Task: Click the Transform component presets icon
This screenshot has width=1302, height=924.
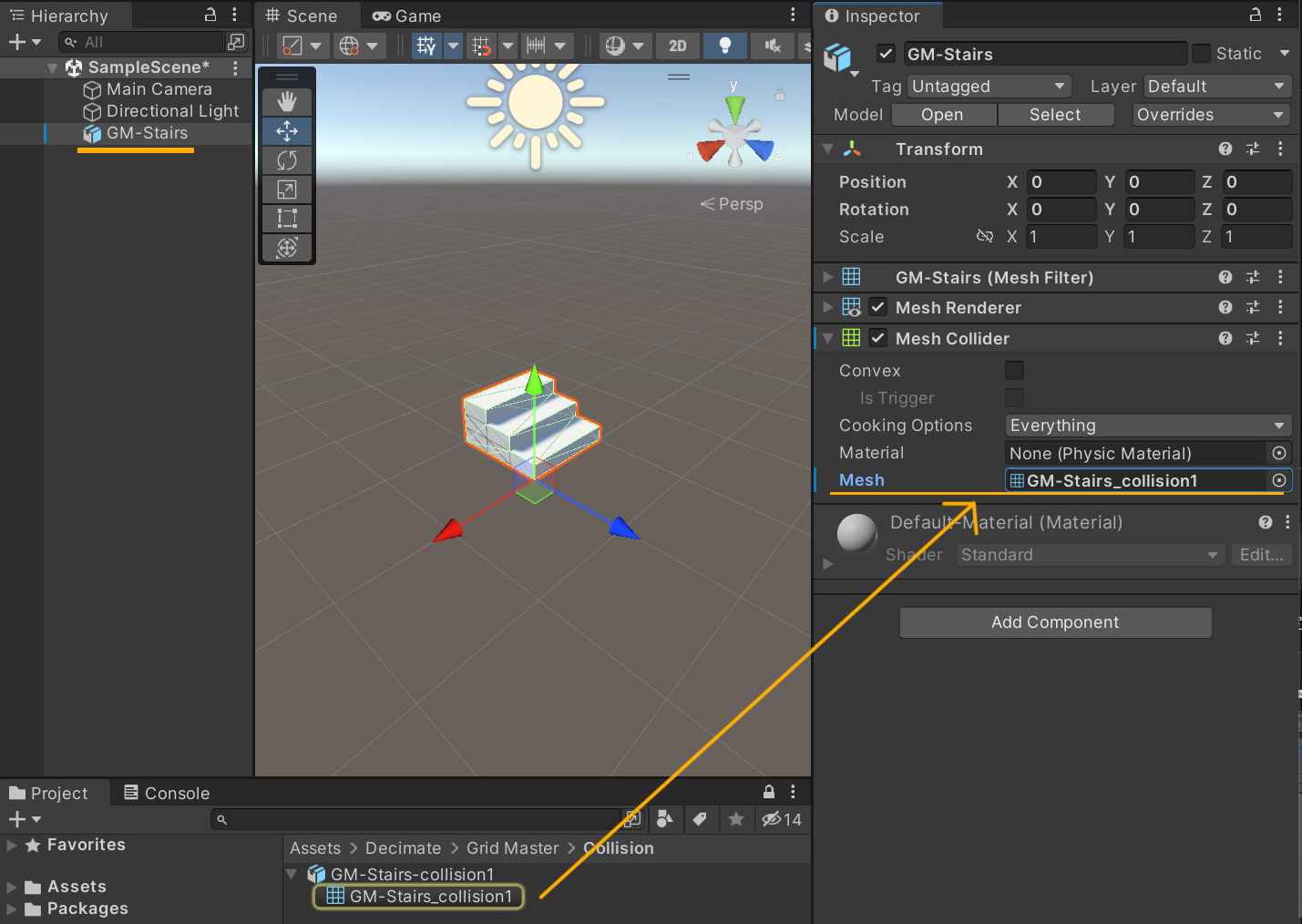Action: click(1252, 149)
